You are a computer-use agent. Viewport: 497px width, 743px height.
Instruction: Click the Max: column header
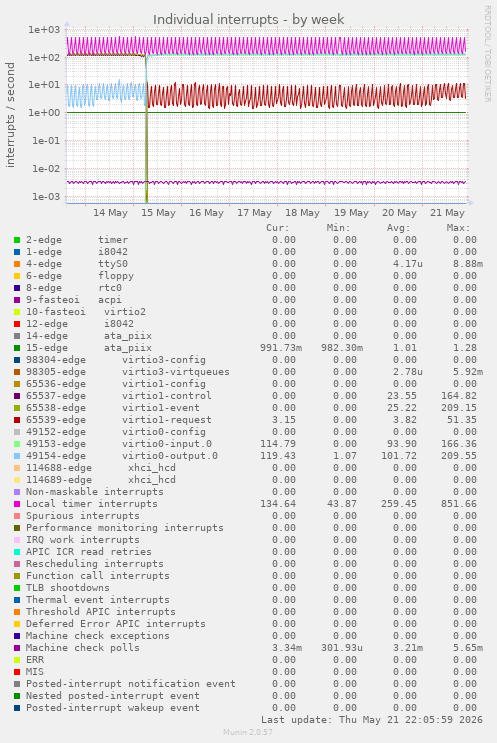(x=458, y=228)
